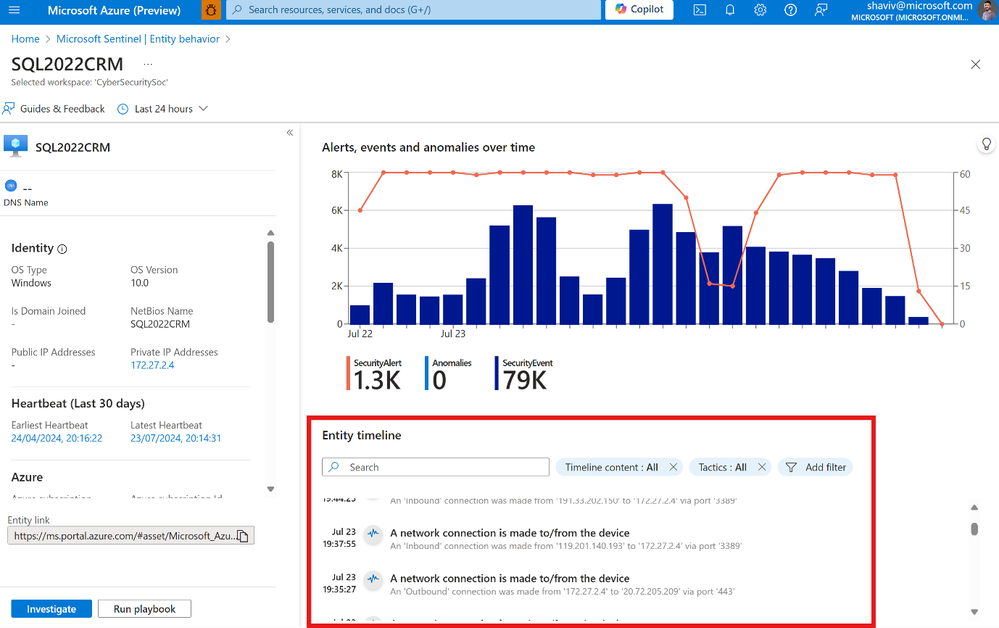
Task: Open Cloud Shell from the top bar
Action: point(700,10)
